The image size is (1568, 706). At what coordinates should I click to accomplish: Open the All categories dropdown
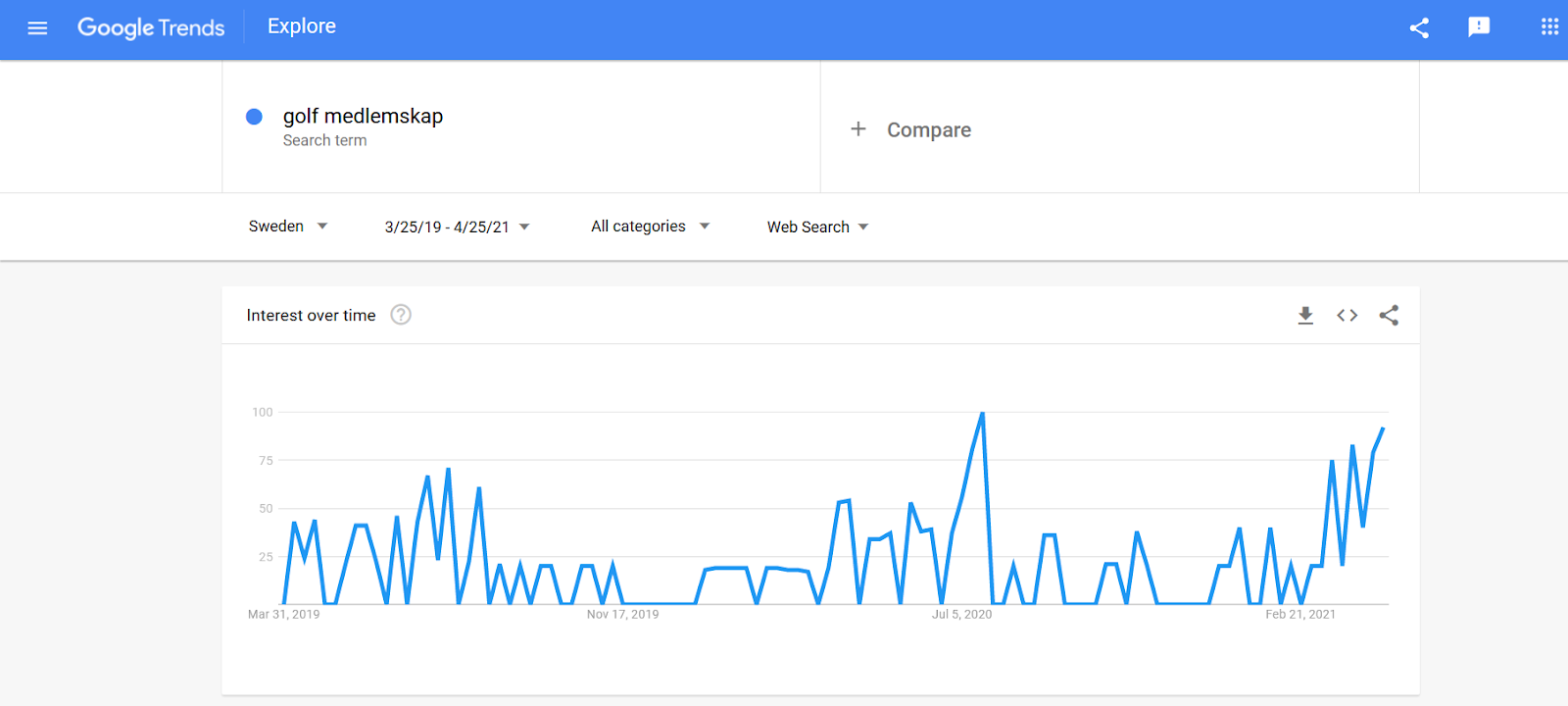point(650,227)
